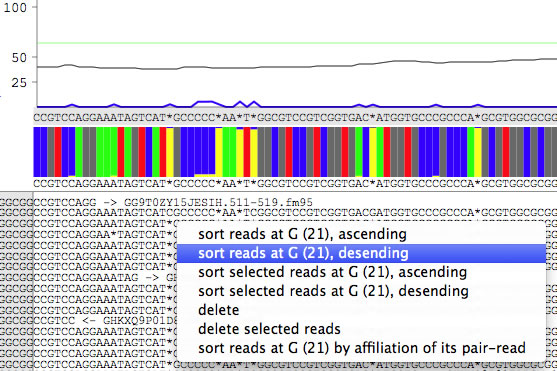Click the lower consensus sequence below the color bars
Image resolution: width=557 pixels, height=371 pixels.
point(295,184)
